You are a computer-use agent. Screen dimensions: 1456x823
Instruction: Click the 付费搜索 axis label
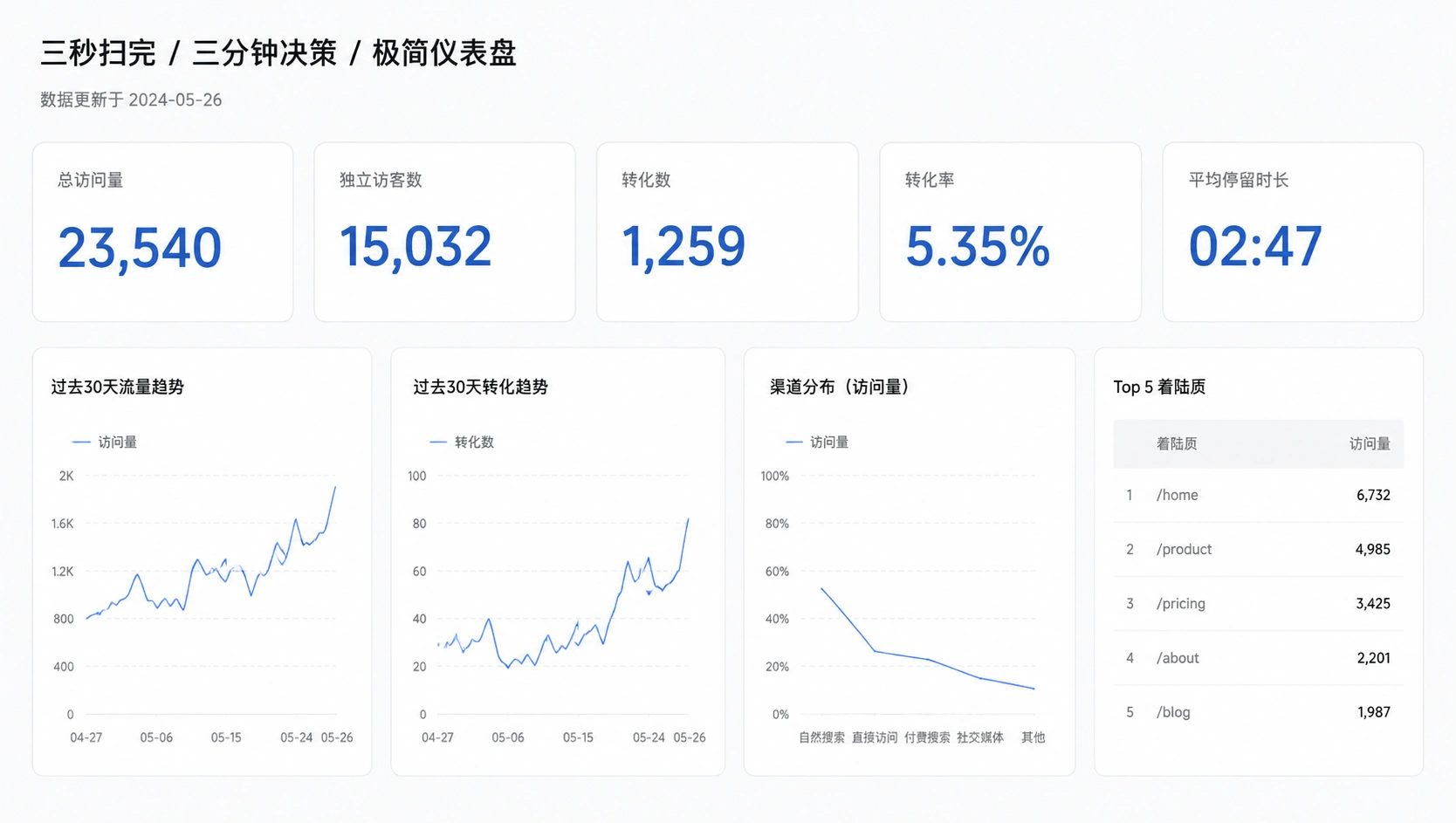click(x=927, y=737)
